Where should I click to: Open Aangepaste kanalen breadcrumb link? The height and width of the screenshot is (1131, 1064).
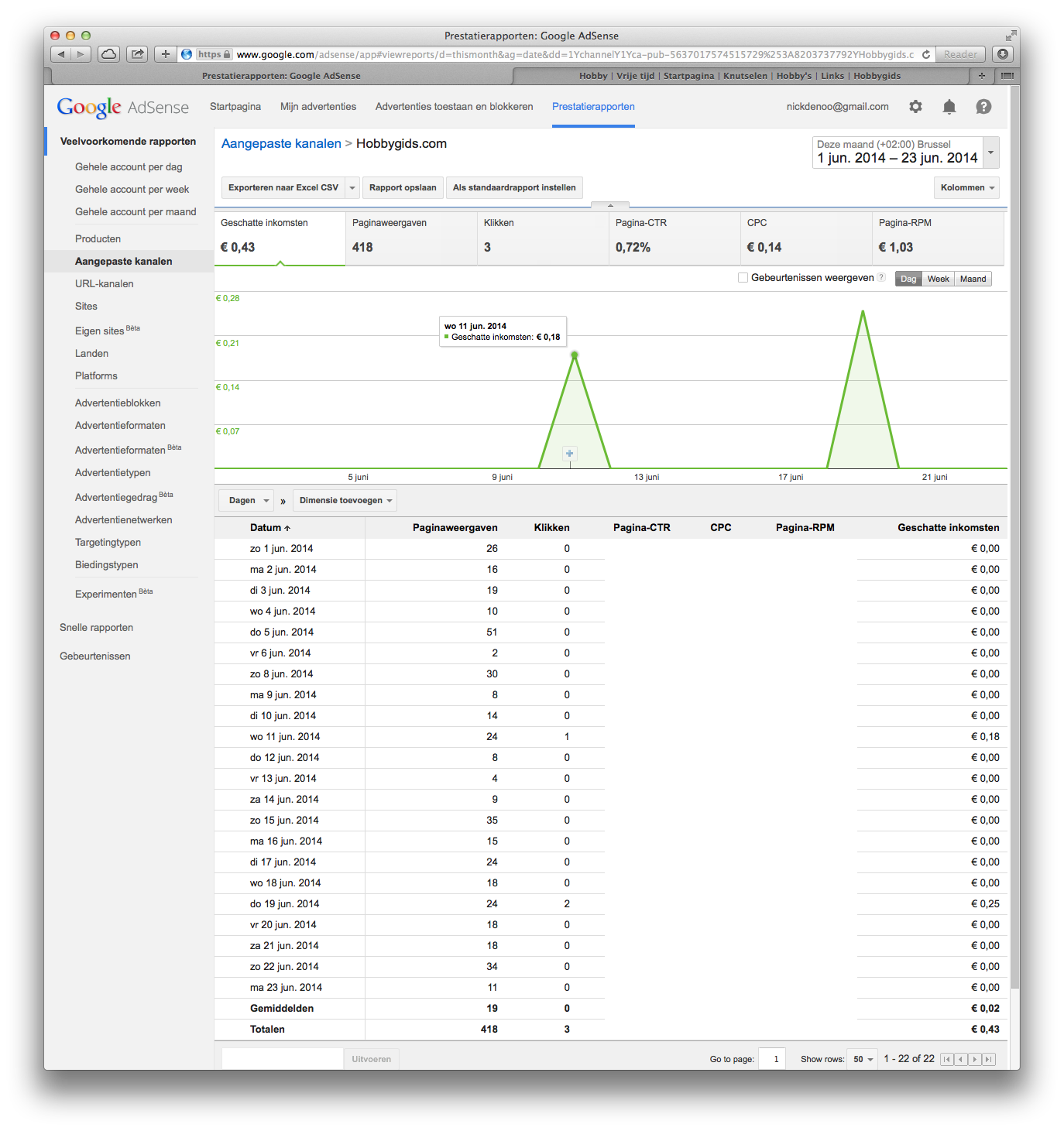click(281, 144)
